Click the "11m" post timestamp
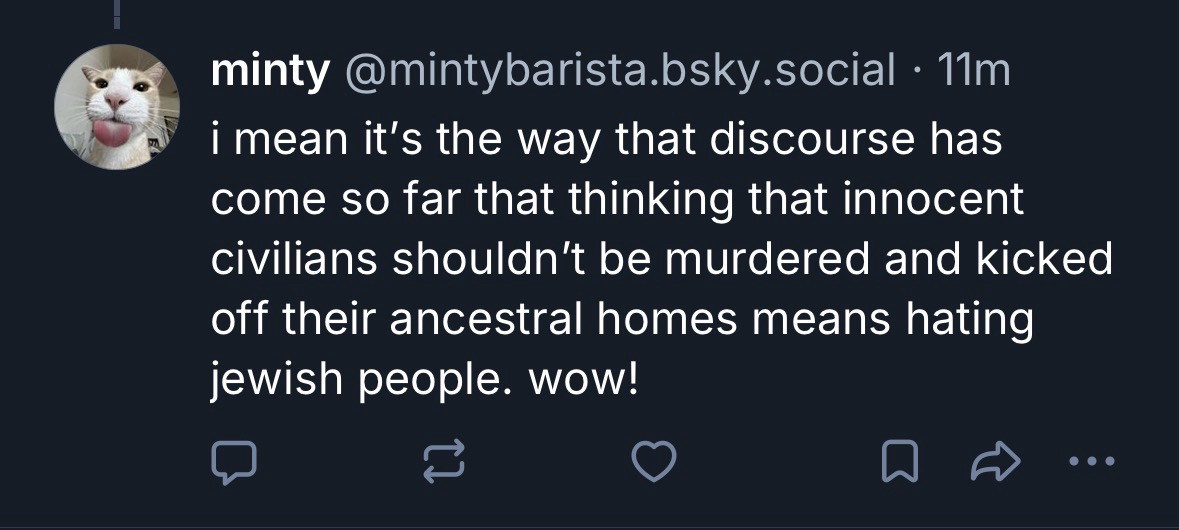The width and height of the screenshot is (1179, 530). coord(975,70)
